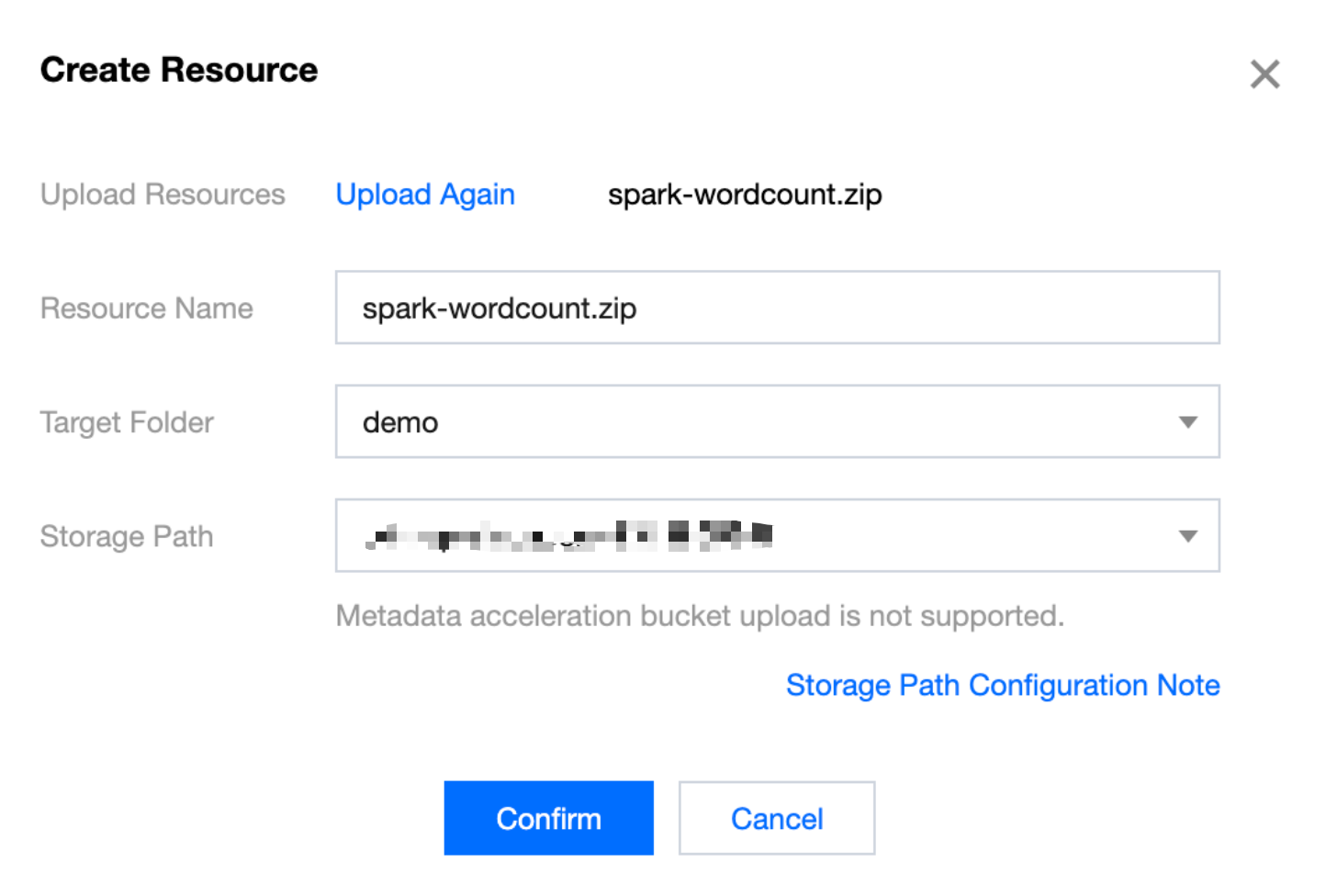1326x896 pixels.
Task: Click the metadata acceleration bucket hint text
Action: [700, 616]
